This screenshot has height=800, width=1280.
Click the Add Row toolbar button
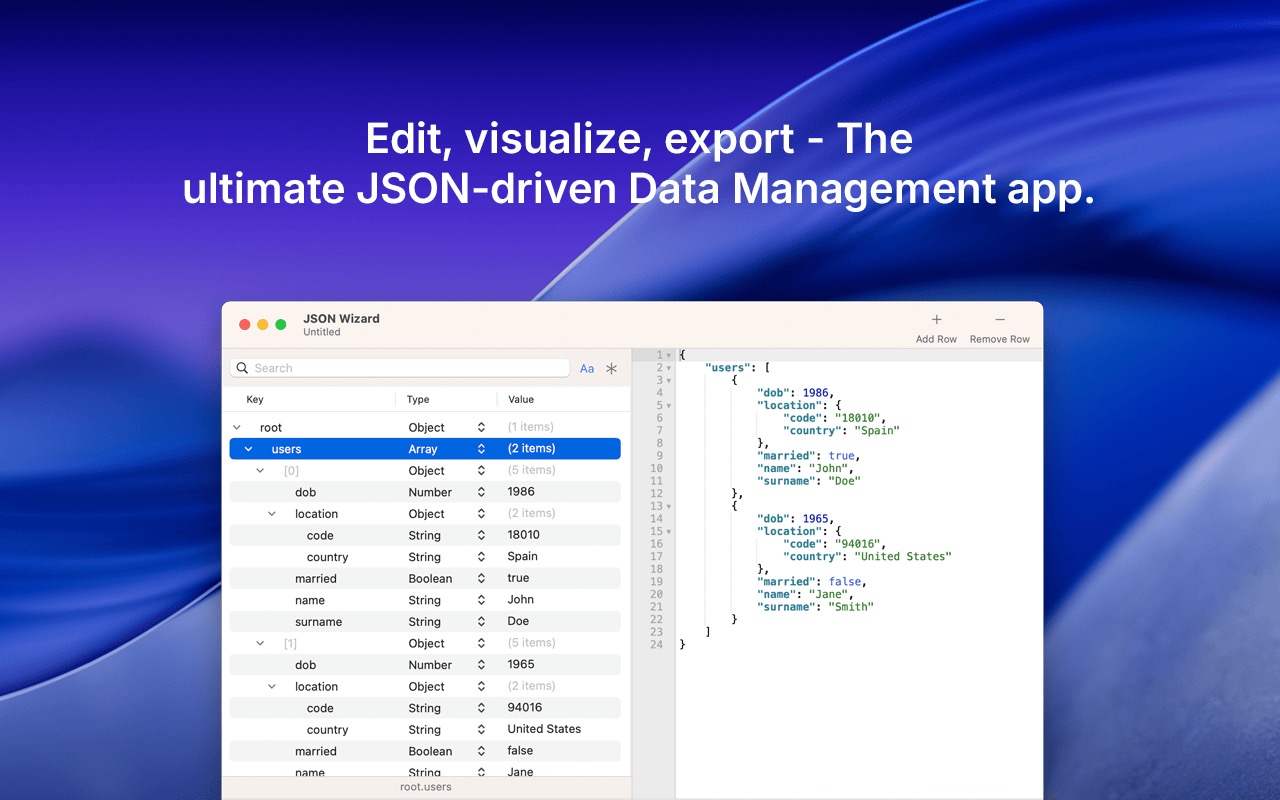[x=936, y=328]
